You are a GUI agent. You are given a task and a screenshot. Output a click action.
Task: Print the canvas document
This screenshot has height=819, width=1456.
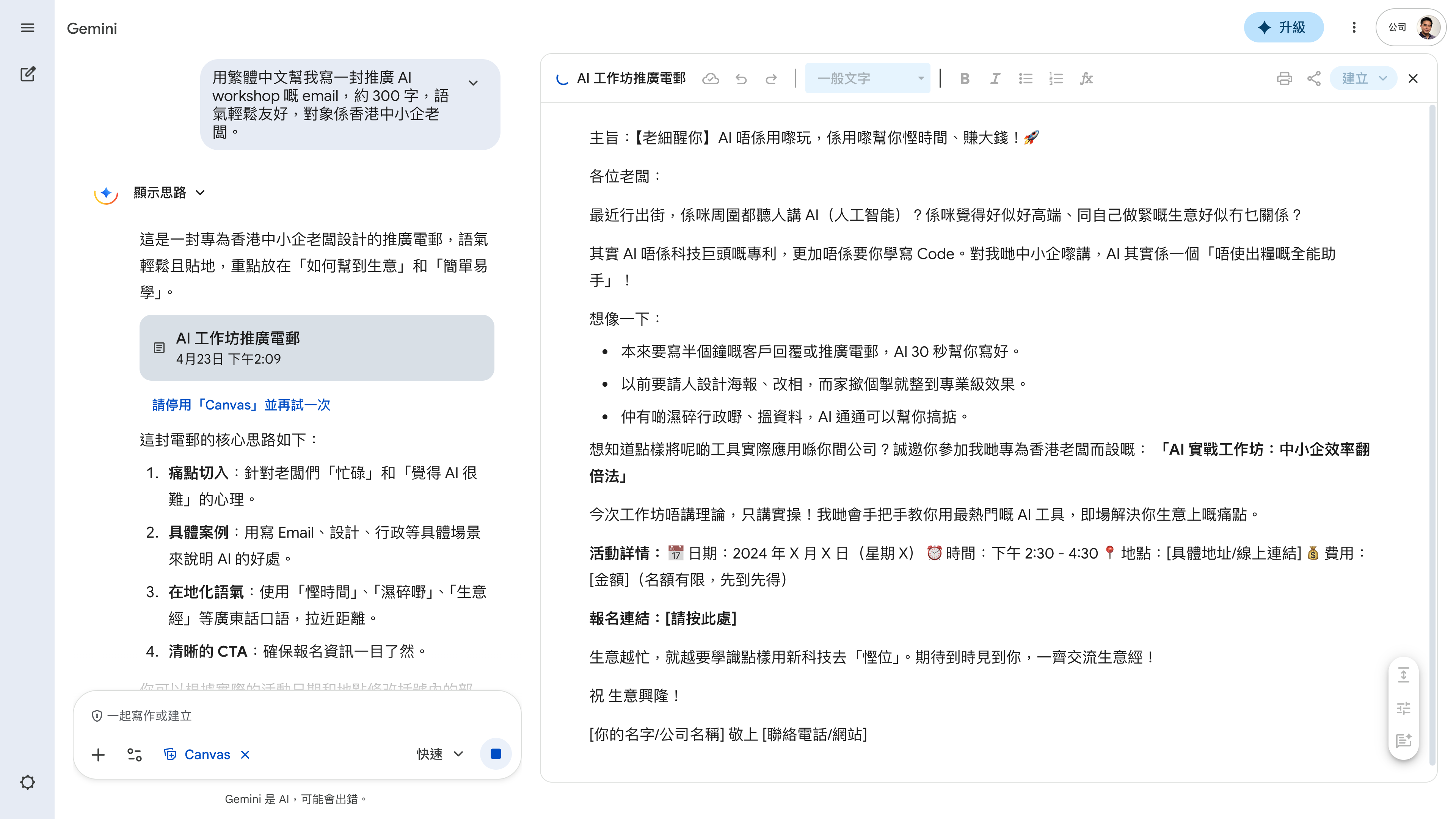pyautogui.click(x=1283, y=78)
